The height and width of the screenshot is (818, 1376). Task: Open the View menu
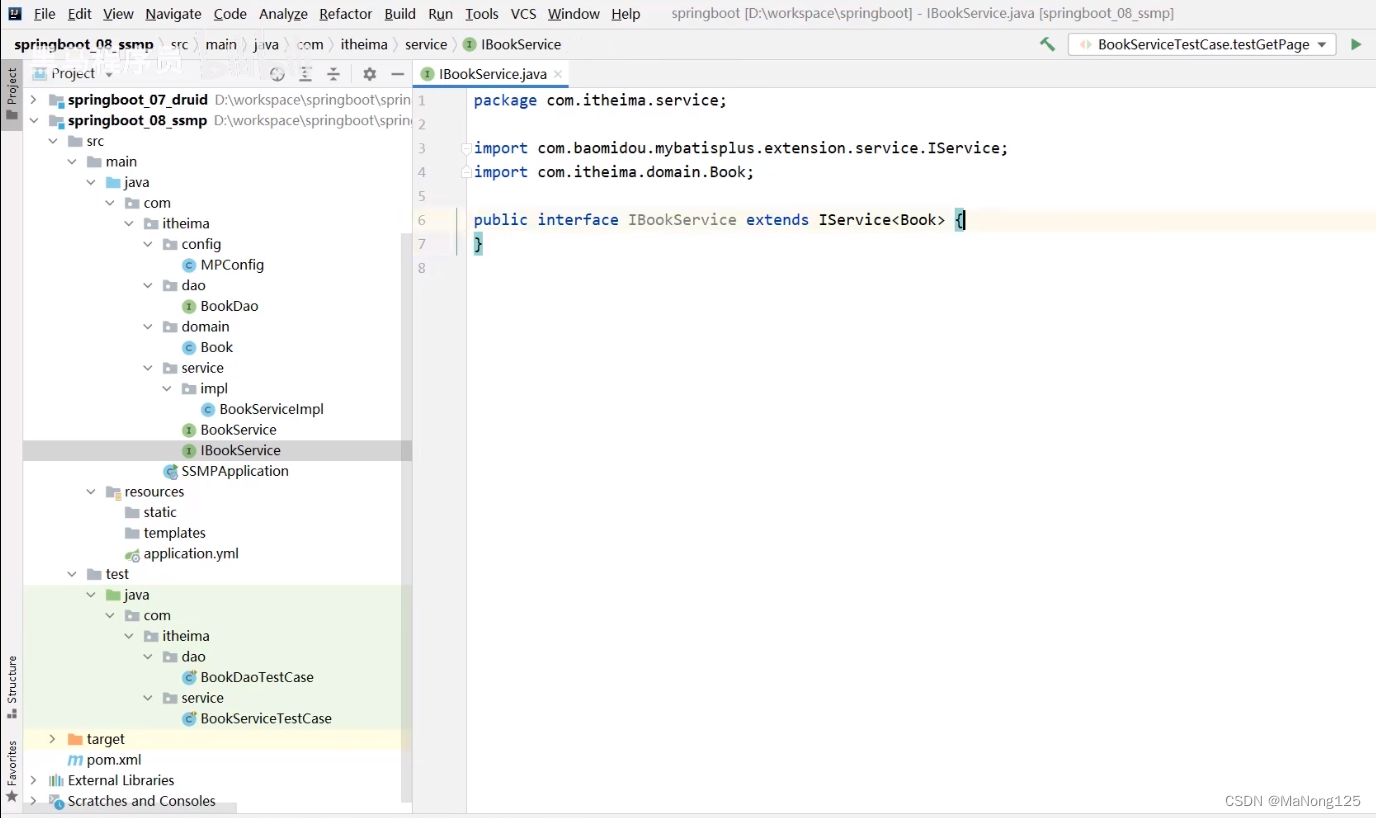pyautogui.click(x=118, y=14)
